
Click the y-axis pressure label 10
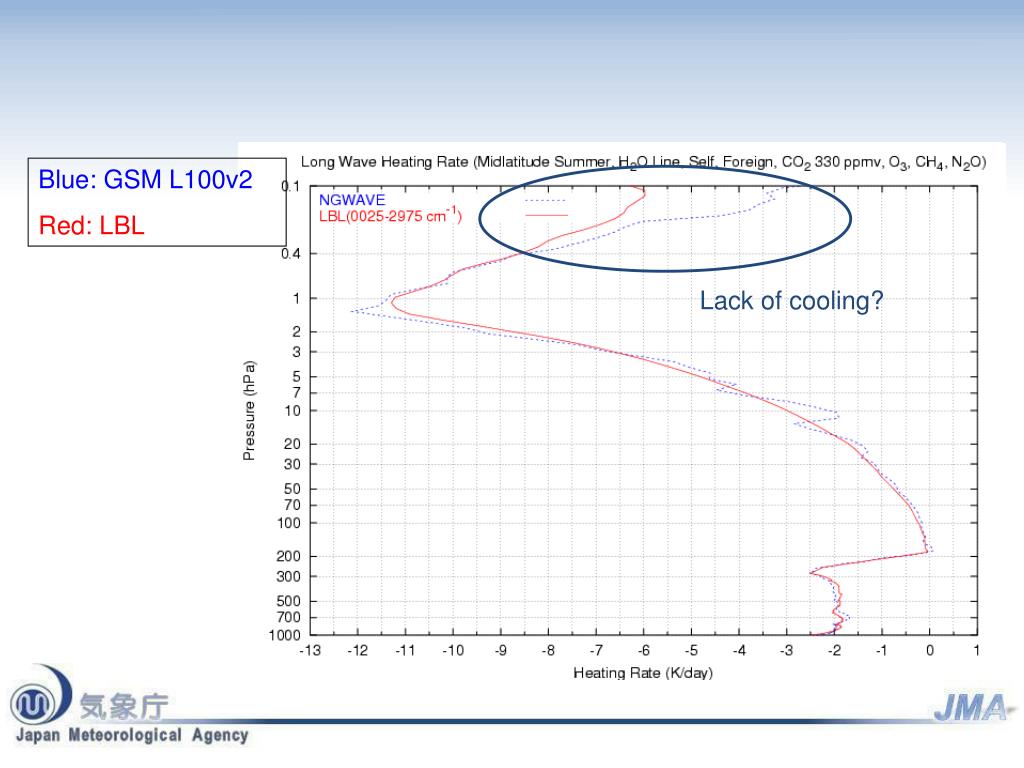(293, 411)
